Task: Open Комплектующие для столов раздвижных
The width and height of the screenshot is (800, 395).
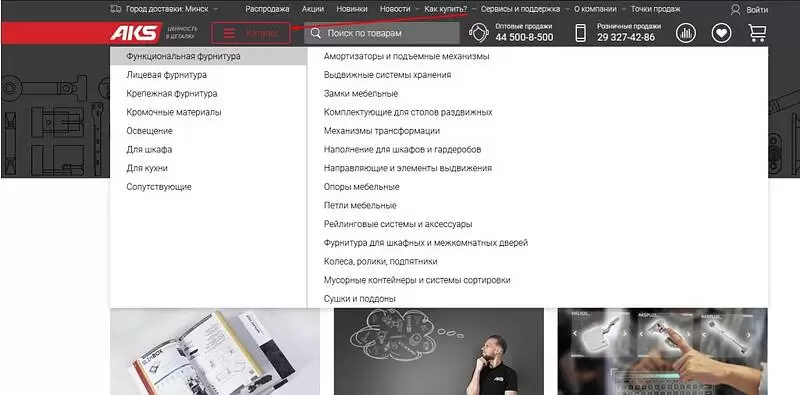Action: 408,112
